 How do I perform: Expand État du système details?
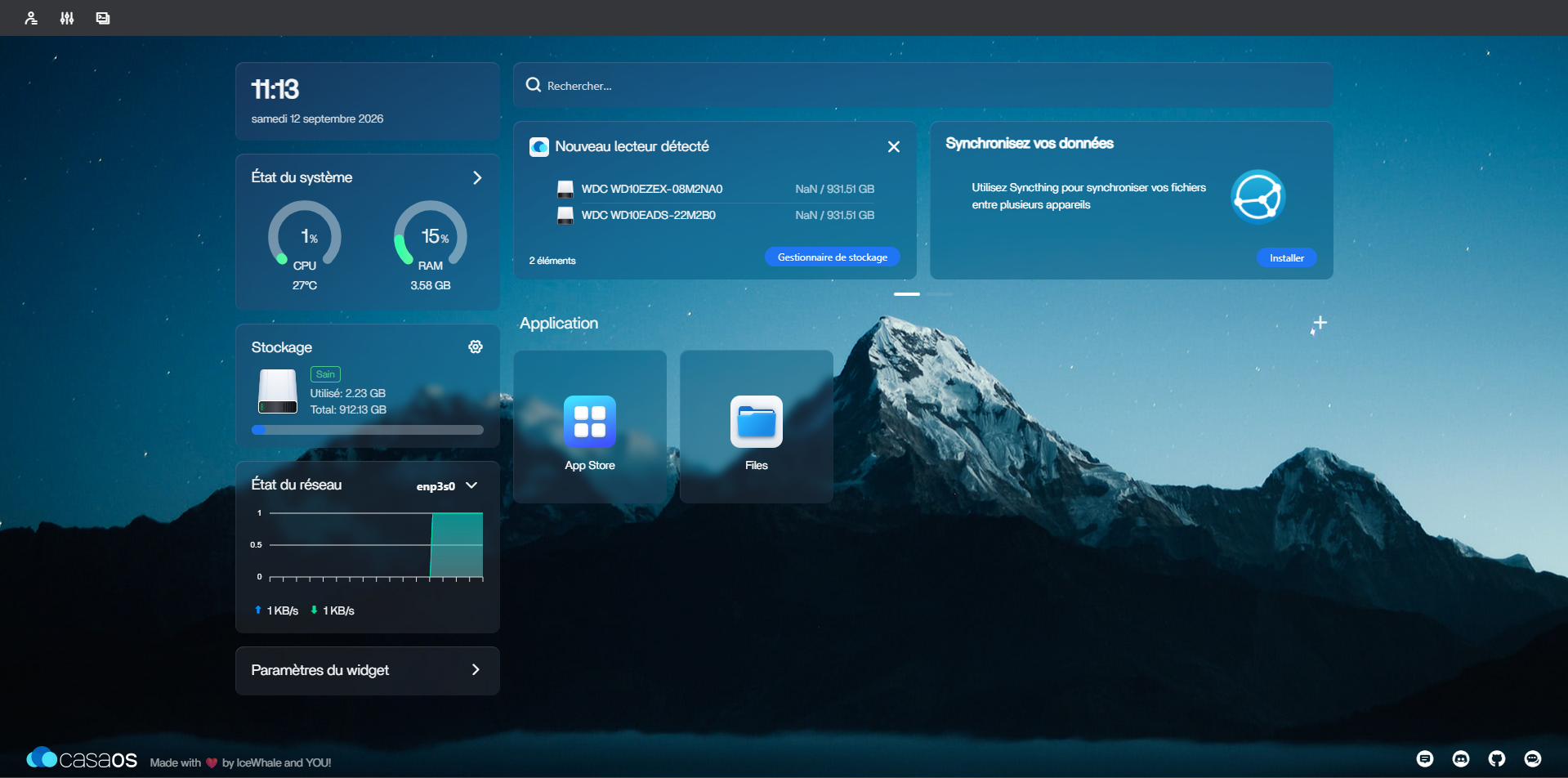(477, 178)
